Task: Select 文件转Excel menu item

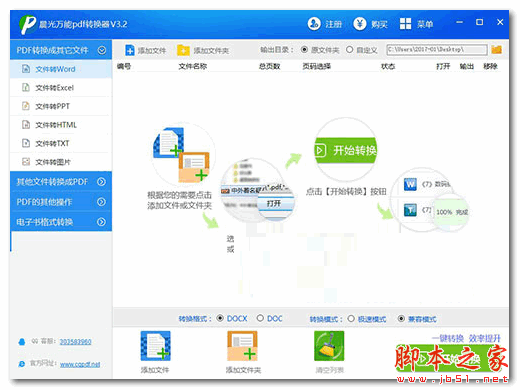Action: [x=61, y=88]
